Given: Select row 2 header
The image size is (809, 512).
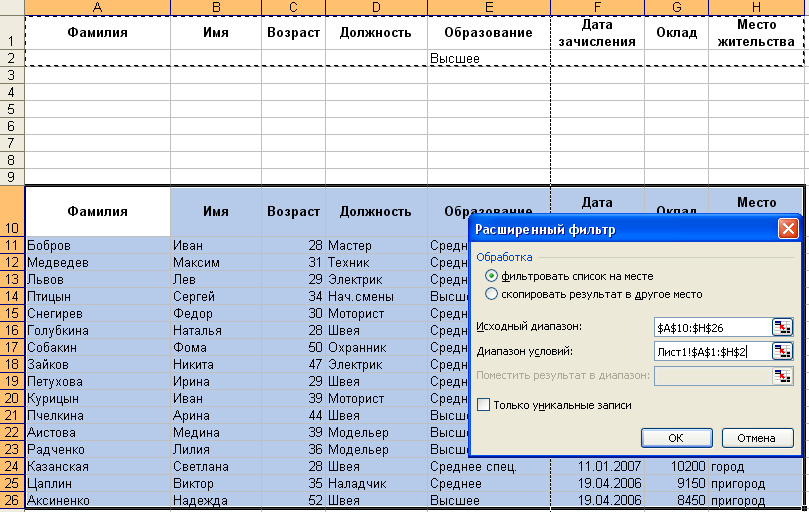Looking at the screenshot, I should [11, 58].
